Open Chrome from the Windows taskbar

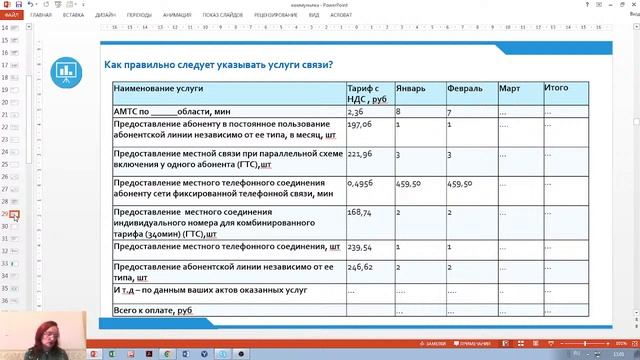pyautogui.click(x=167, y=354)
